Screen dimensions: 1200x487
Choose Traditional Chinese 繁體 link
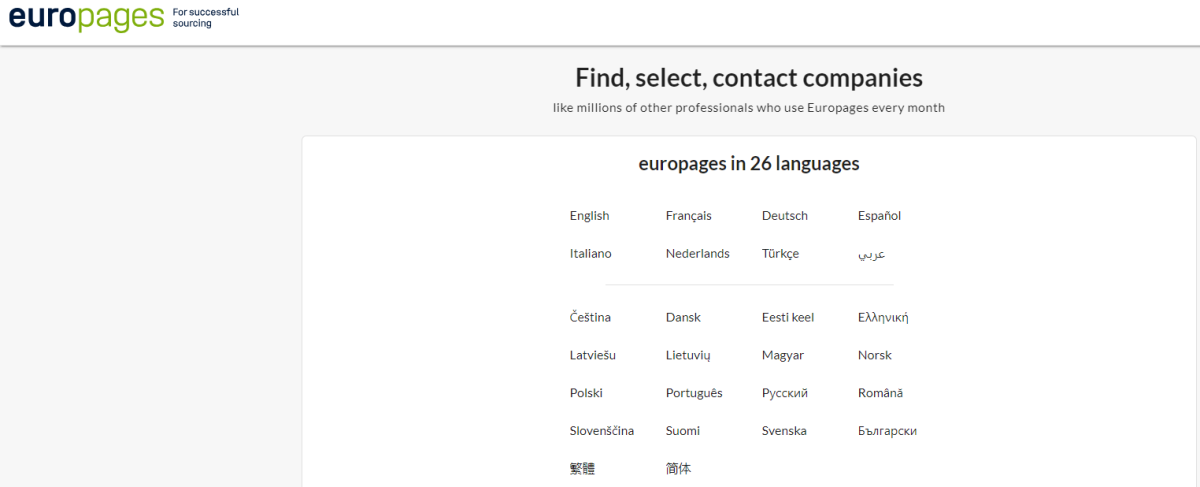[582, 468]
